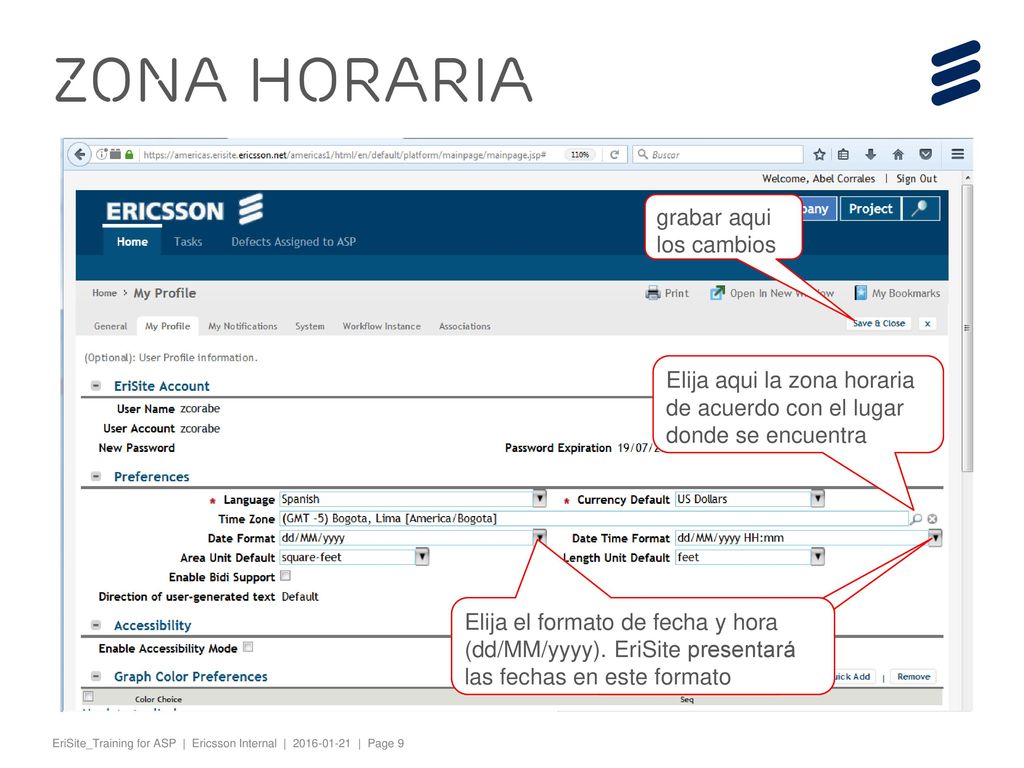Open the Area Unit Default dropdown
1024x768 pixels.
(x=423, y=557)
